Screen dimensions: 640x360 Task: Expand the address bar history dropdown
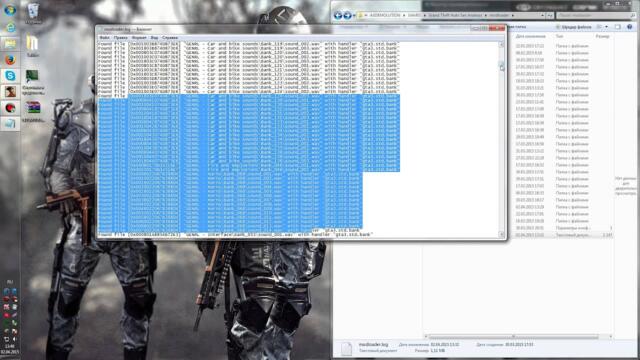[543, 16]
